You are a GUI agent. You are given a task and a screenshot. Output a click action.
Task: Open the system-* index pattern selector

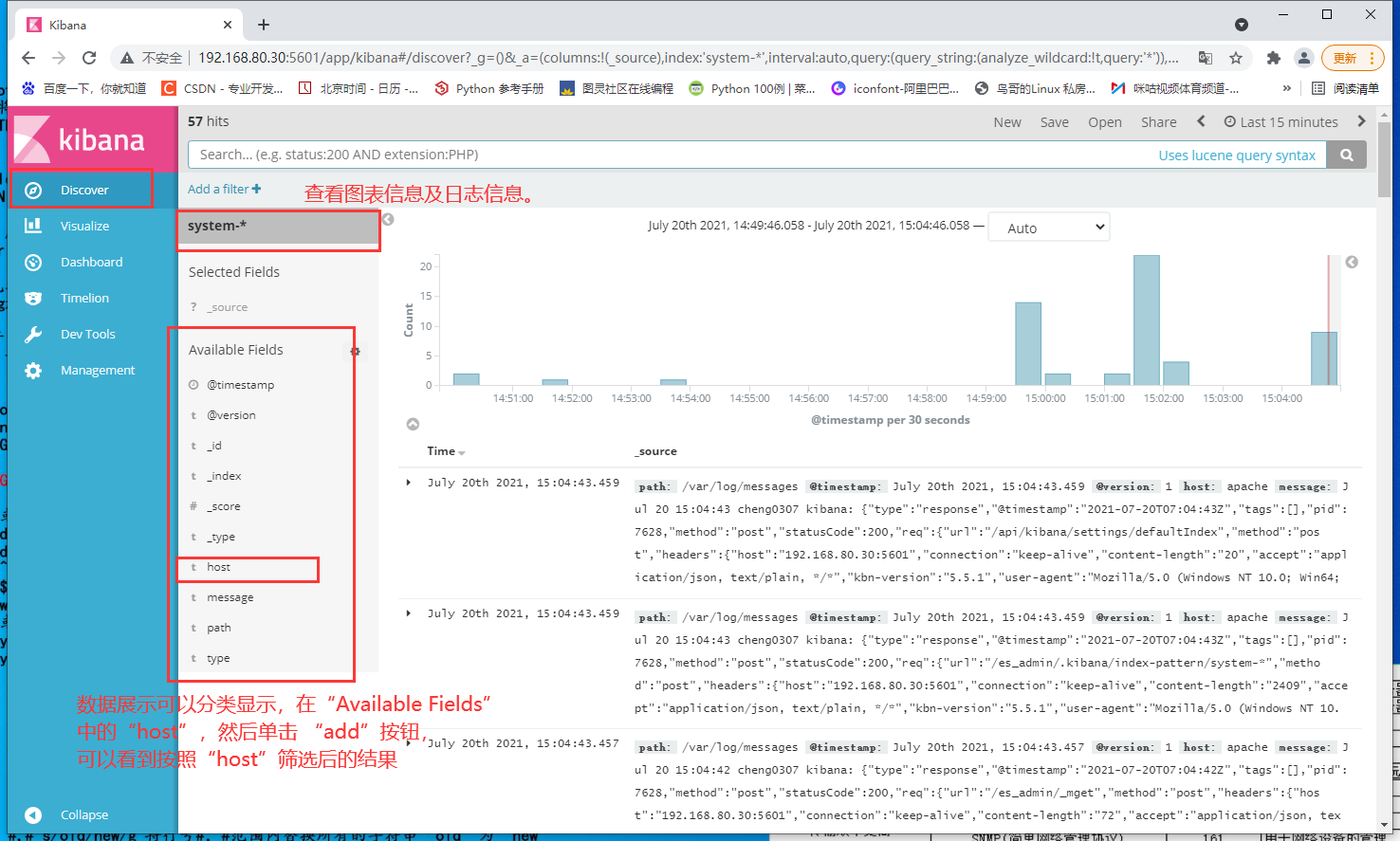coord(278,227)
